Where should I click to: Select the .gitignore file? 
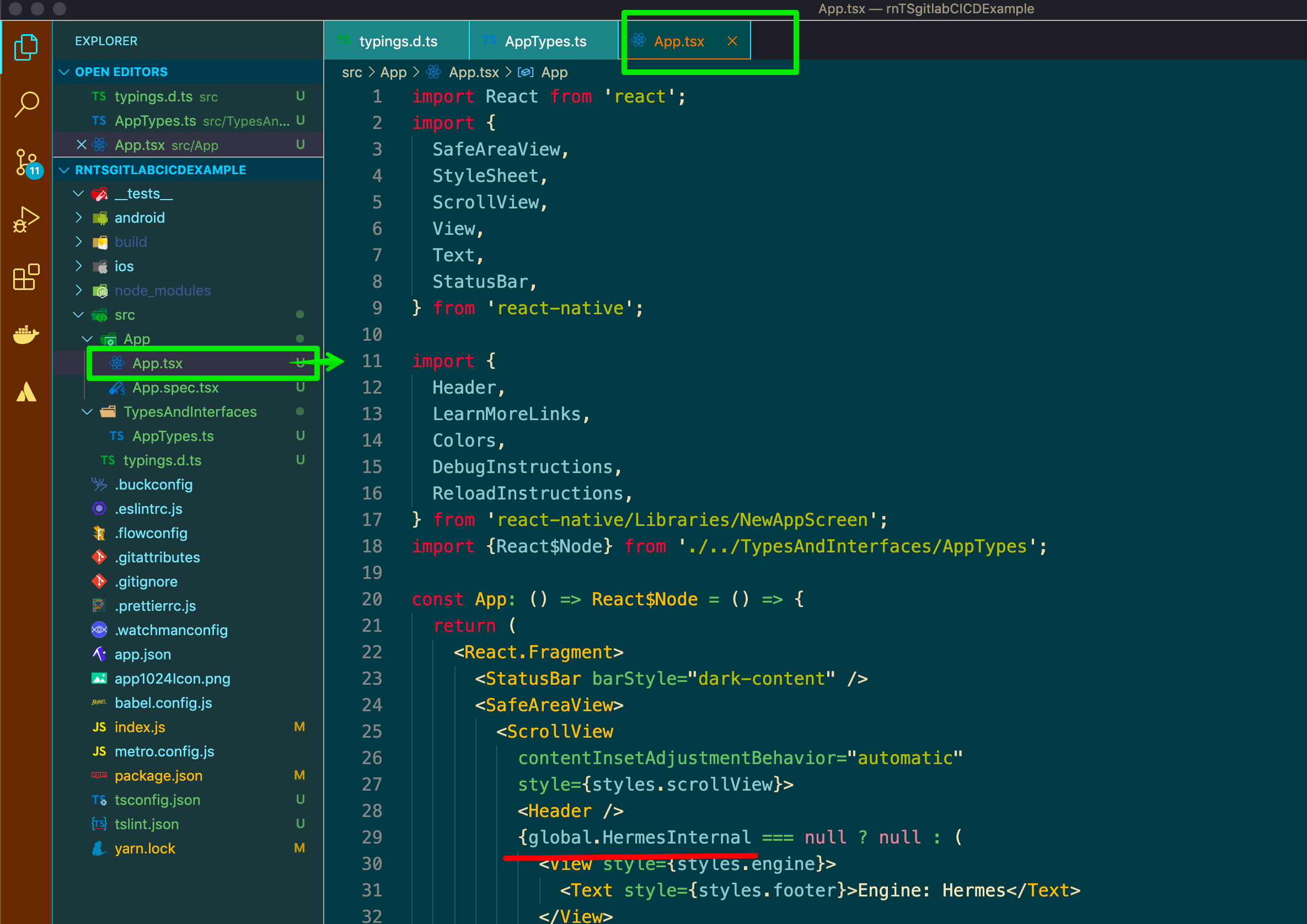coord(146,581)
